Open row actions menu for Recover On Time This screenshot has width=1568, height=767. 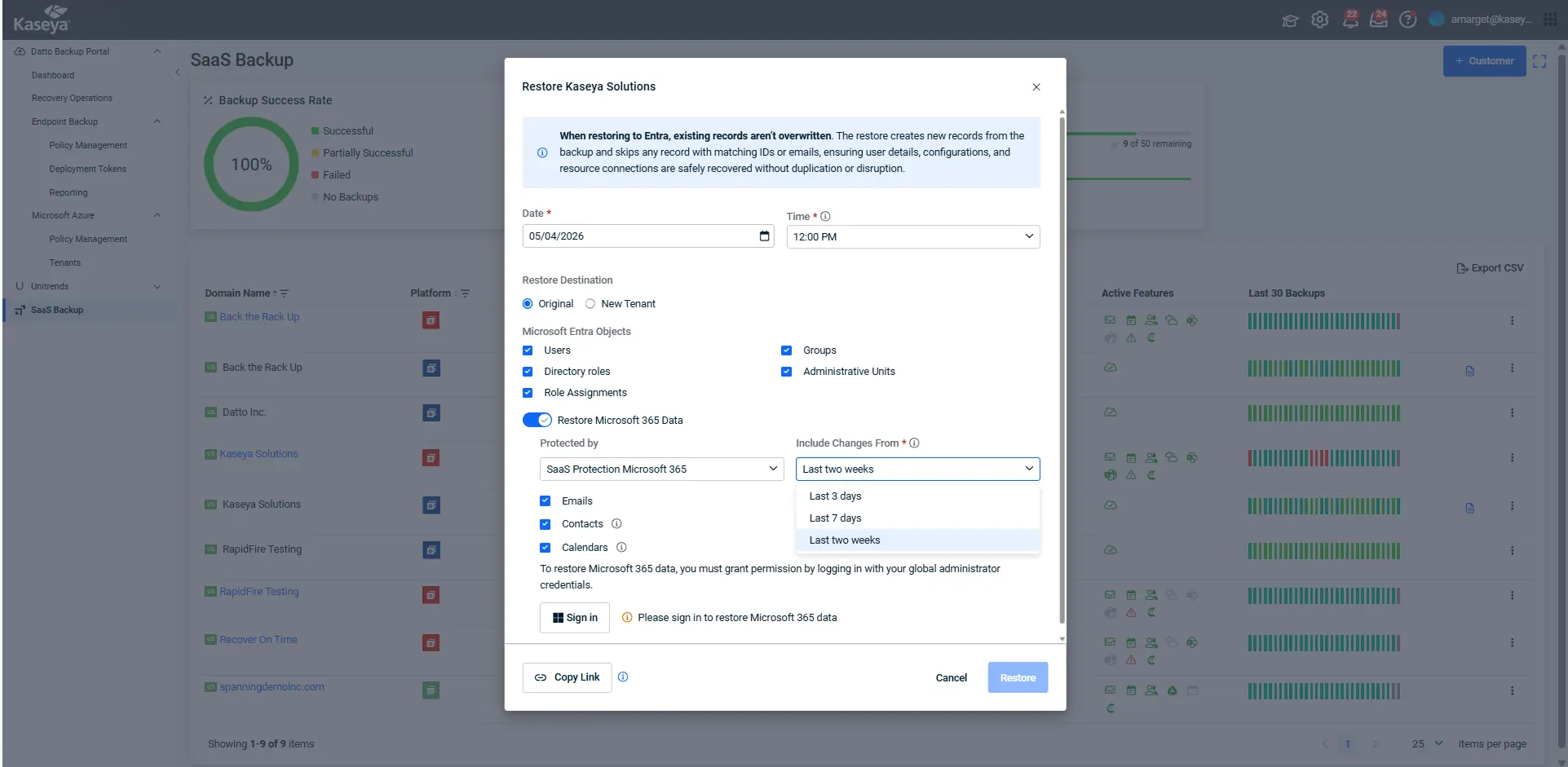[1512, 643]
